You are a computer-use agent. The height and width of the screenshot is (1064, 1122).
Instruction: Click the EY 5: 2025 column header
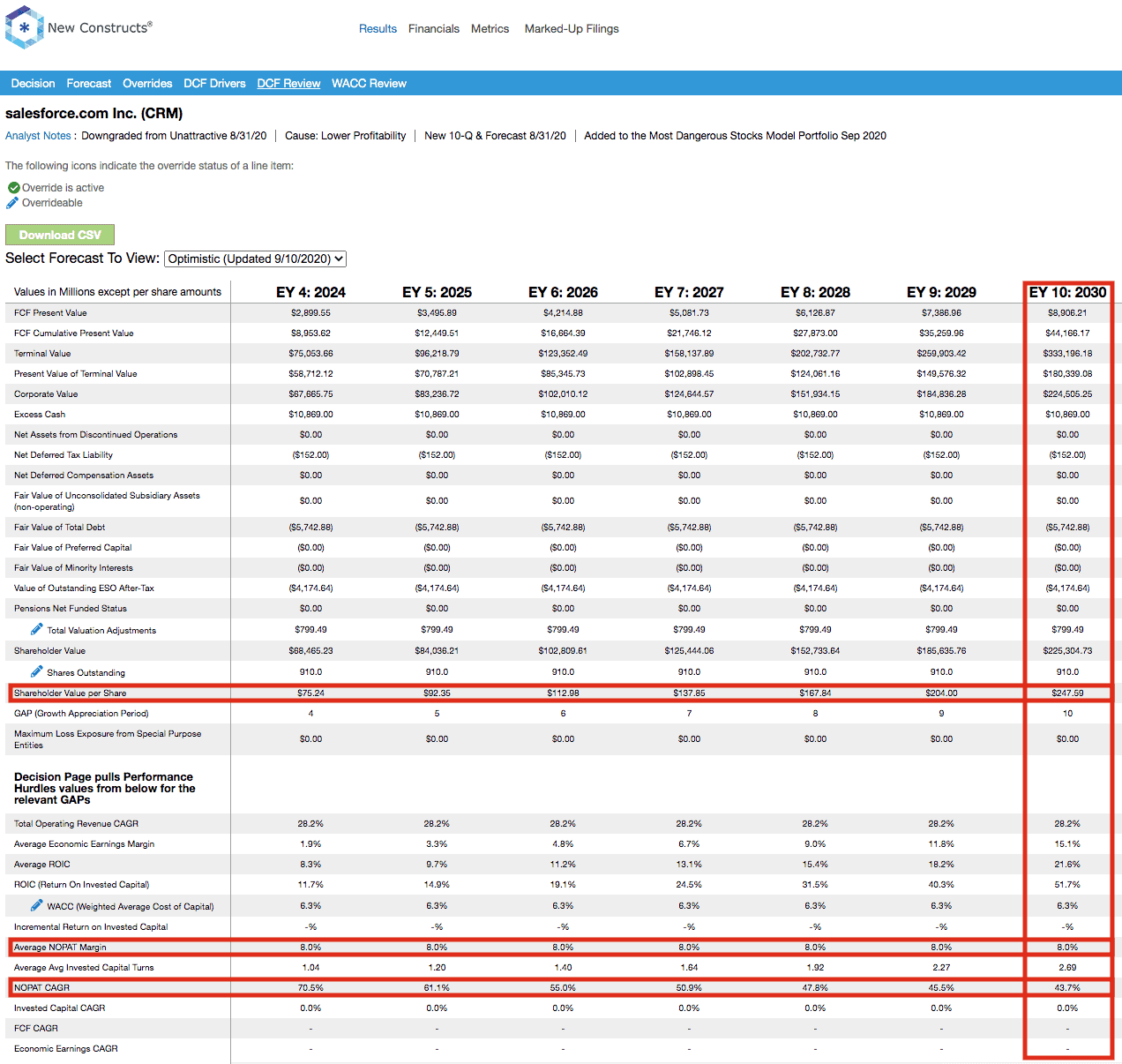tap(437, 292)
